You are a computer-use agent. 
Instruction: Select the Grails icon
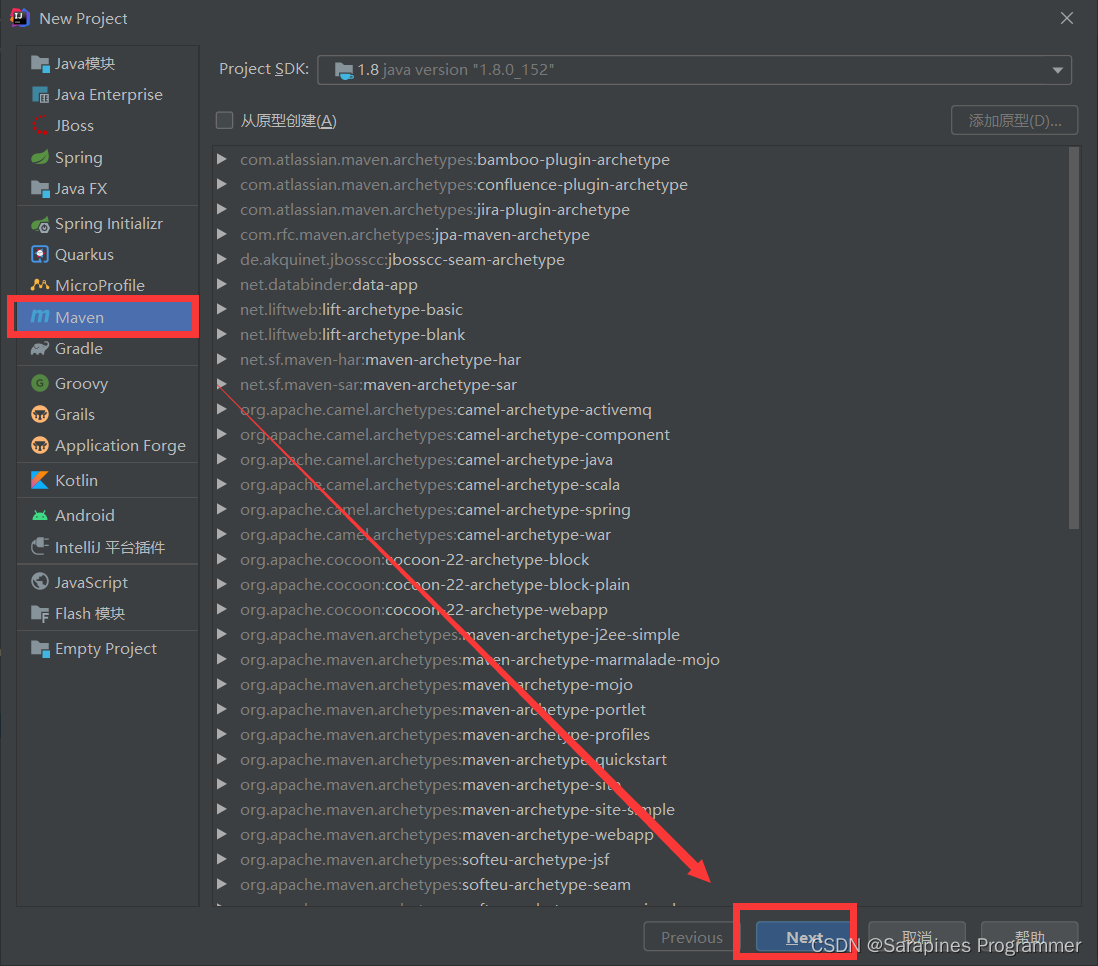coord(40,414)
